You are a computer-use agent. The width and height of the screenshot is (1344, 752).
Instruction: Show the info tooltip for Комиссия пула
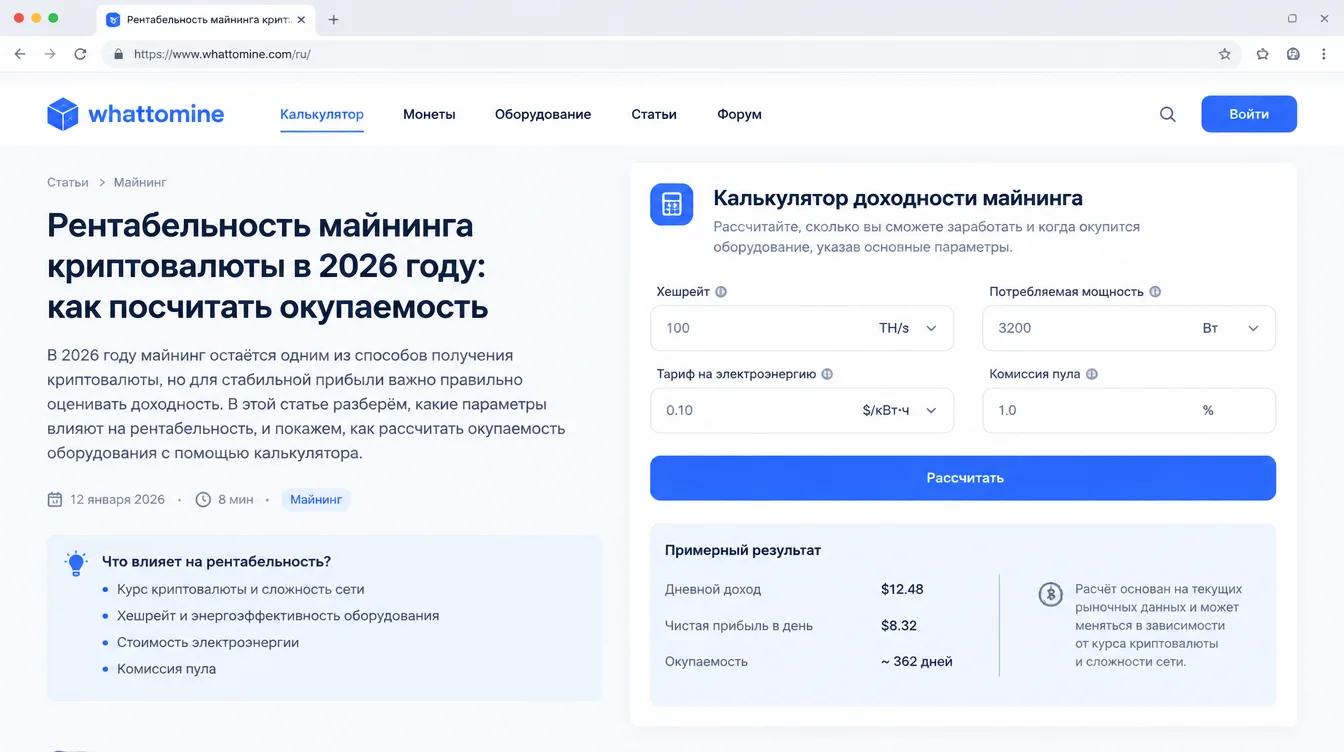click(1092, 374)
